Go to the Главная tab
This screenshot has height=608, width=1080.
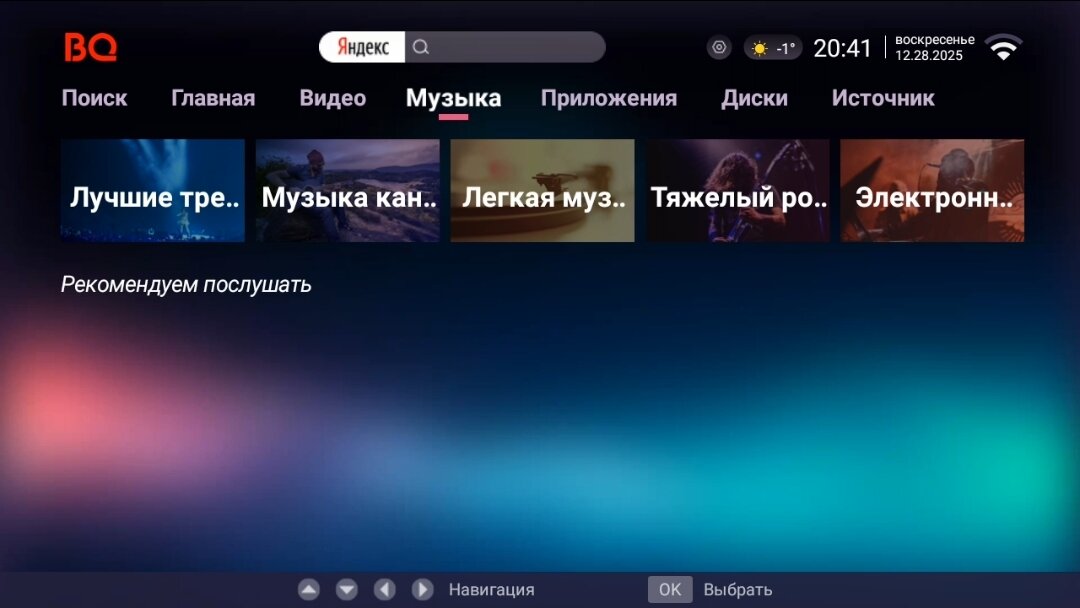point(213,98)
